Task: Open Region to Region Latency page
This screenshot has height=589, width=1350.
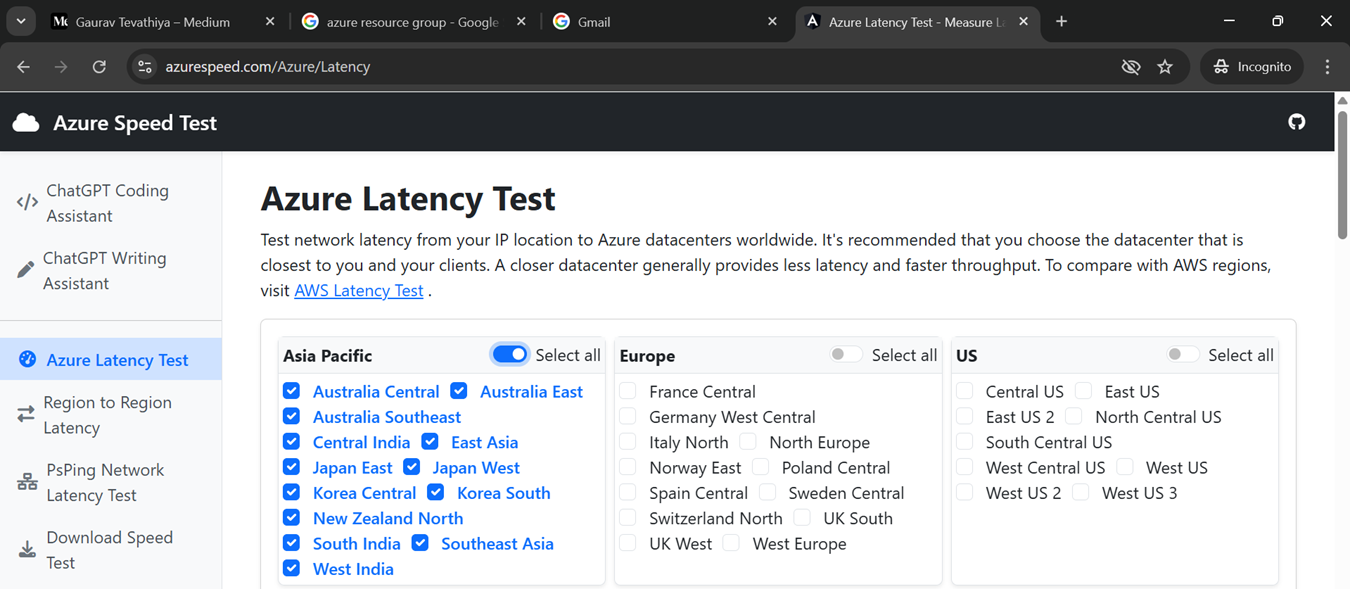Action: pyautogui.click(x=107, y=415)
